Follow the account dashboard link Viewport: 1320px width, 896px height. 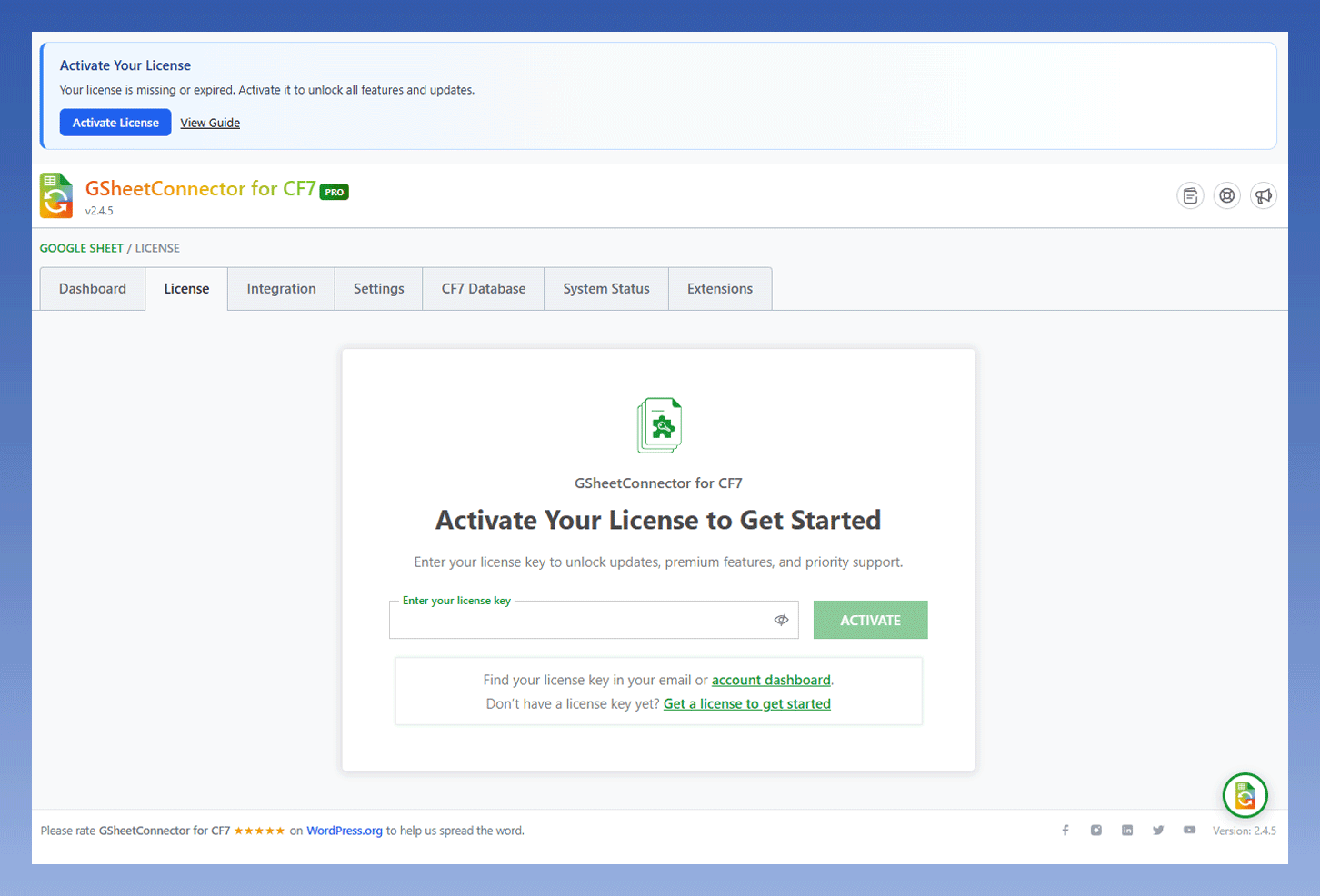(x=771, y=680)
